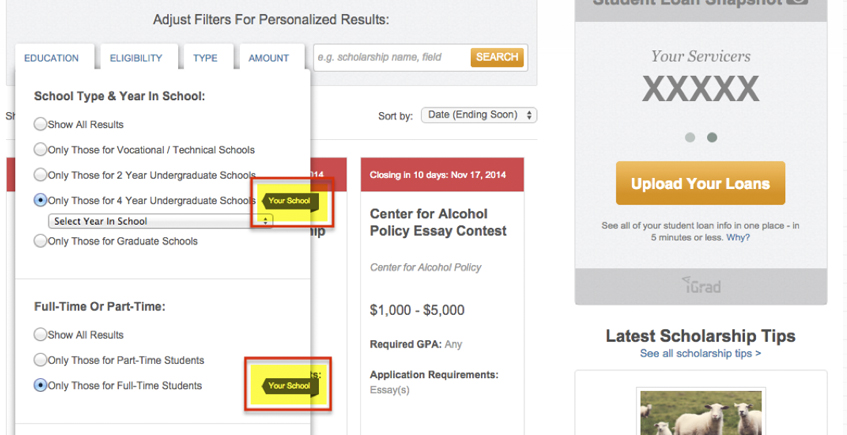The image size is (847, 435).
Task: Open the See all scholarship tips link
Action: [x=700, y=354]
